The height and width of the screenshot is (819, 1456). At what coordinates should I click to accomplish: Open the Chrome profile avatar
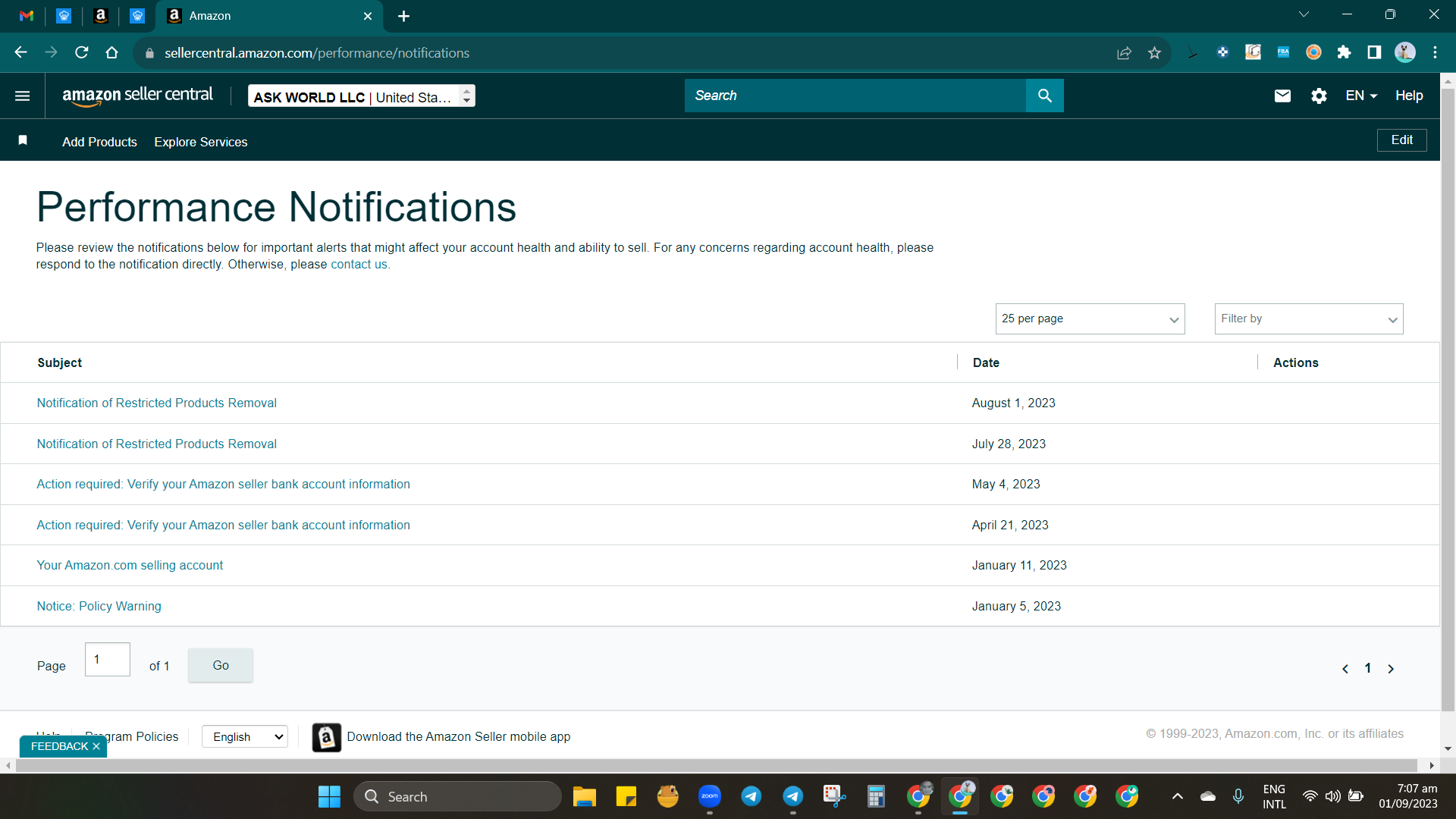point(1405,52)
